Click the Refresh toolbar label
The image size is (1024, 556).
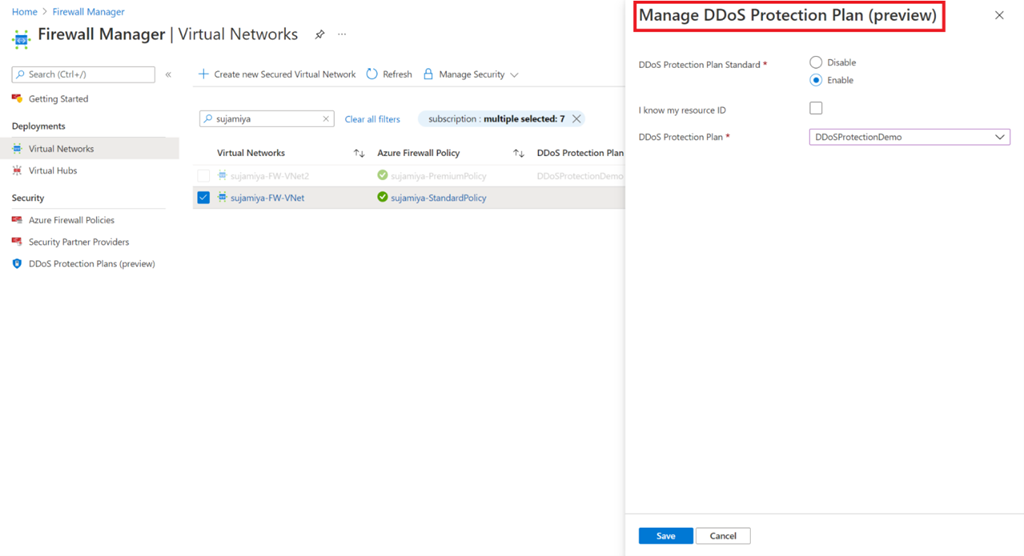397,74
